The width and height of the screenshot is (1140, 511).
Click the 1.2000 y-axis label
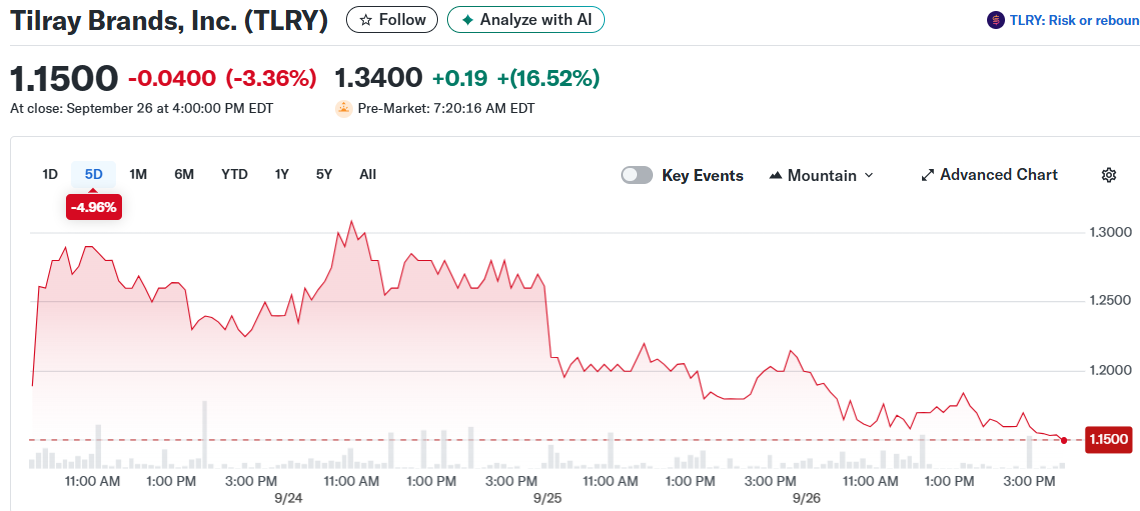(x=1110, y=371)
